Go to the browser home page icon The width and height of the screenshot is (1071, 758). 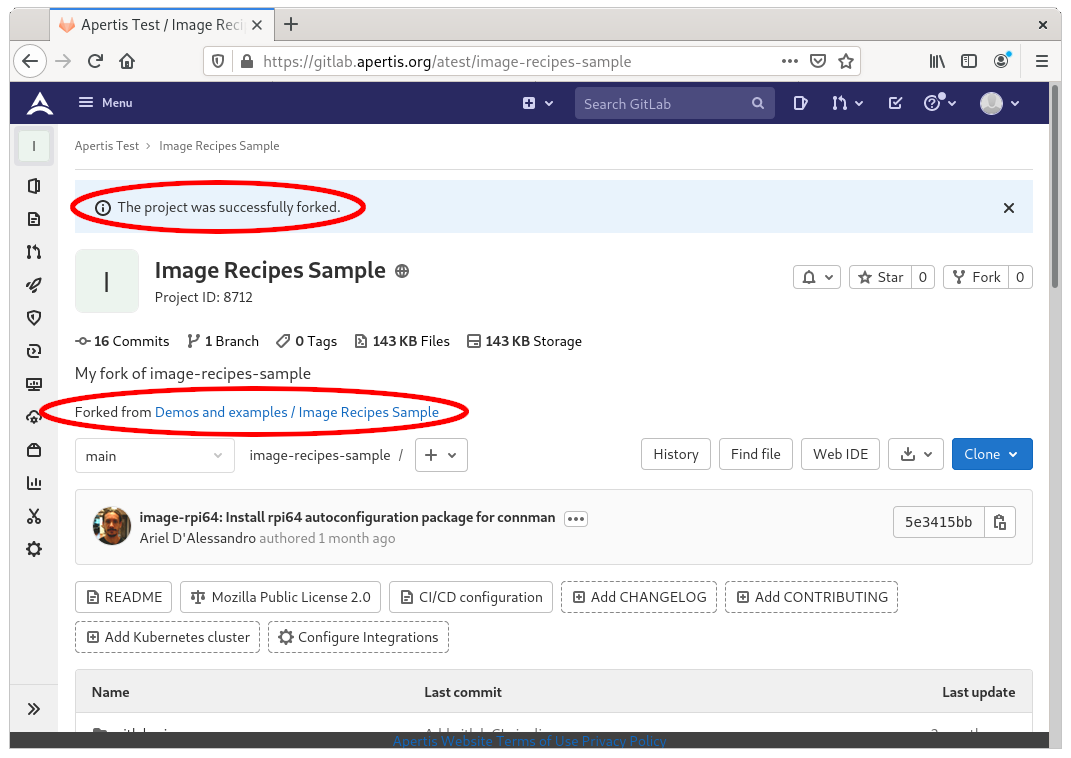[127, 61]
